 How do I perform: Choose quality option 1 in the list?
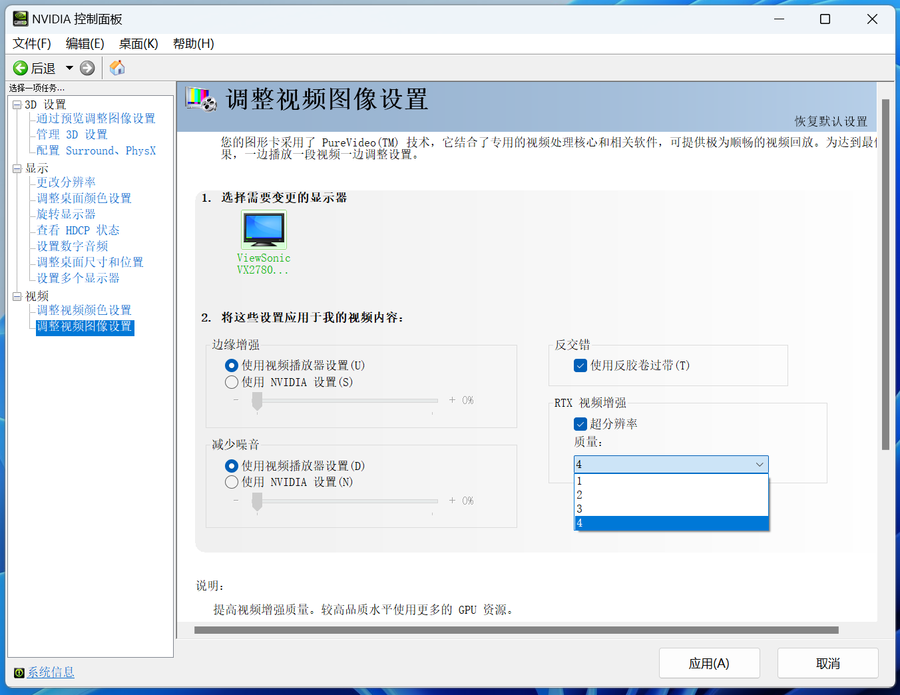click(x=671, y=481)
